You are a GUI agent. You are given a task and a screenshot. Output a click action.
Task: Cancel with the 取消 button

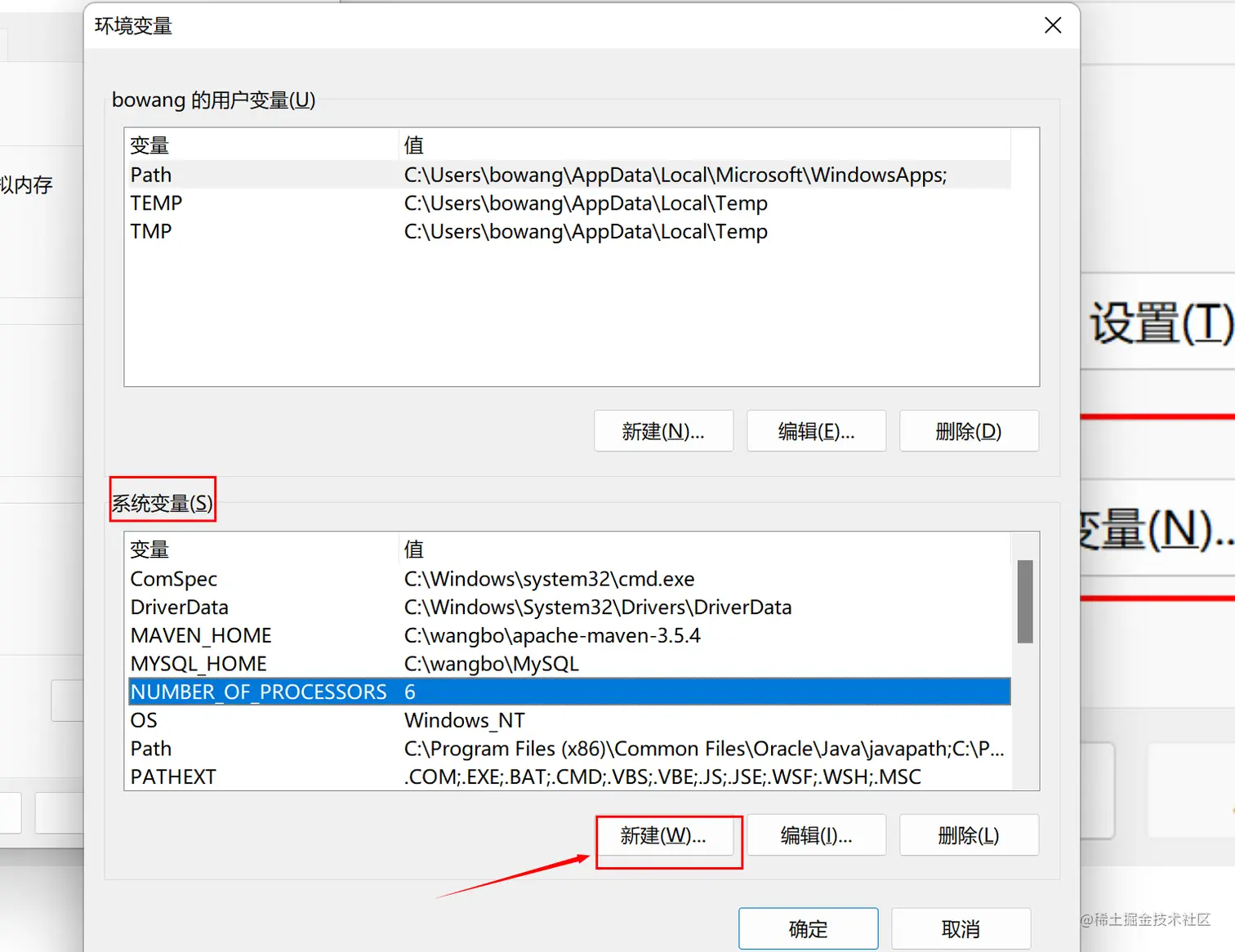click(x=961, y=929)
